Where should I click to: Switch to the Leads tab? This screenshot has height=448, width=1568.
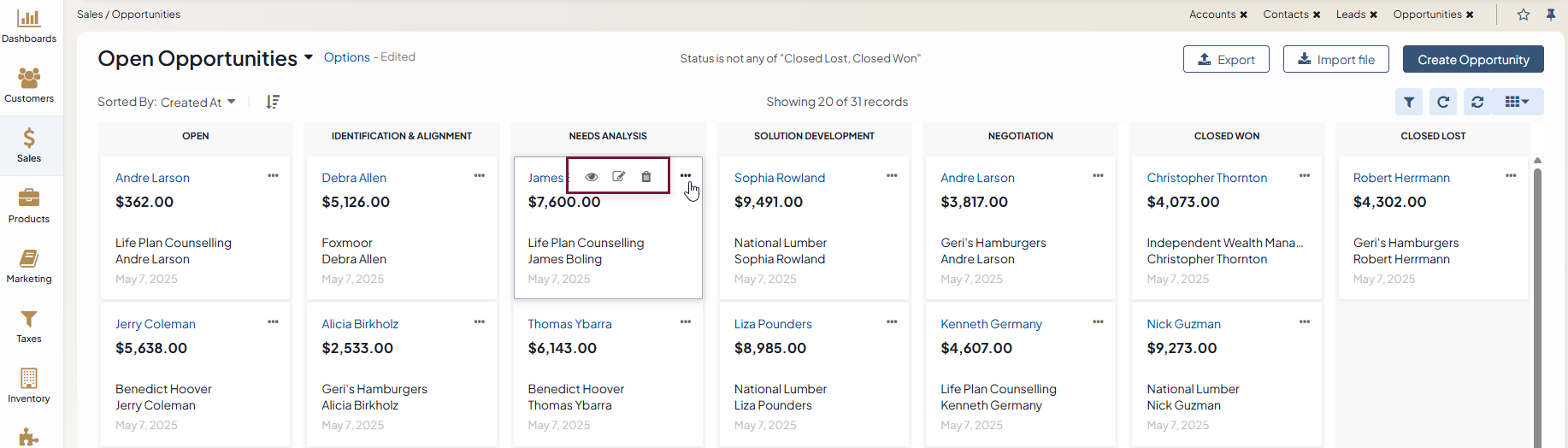pyautogui.click(x=1350, y=15)
